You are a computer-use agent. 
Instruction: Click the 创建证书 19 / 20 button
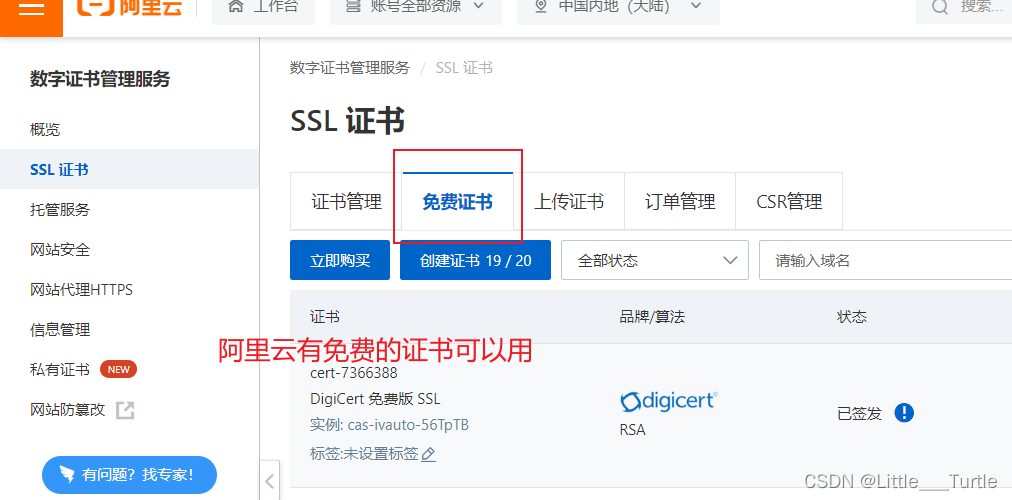476,260
